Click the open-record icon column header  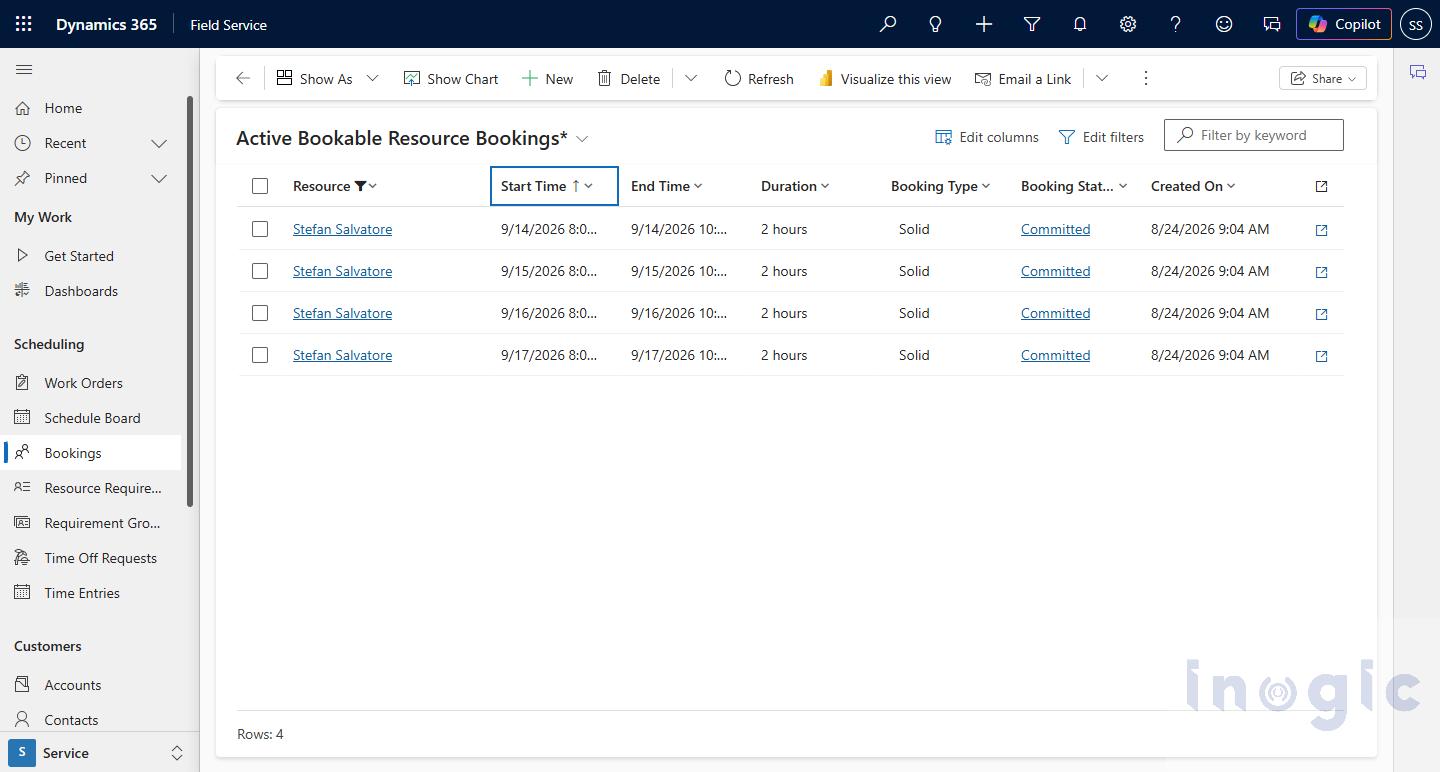pos(1321,186)
